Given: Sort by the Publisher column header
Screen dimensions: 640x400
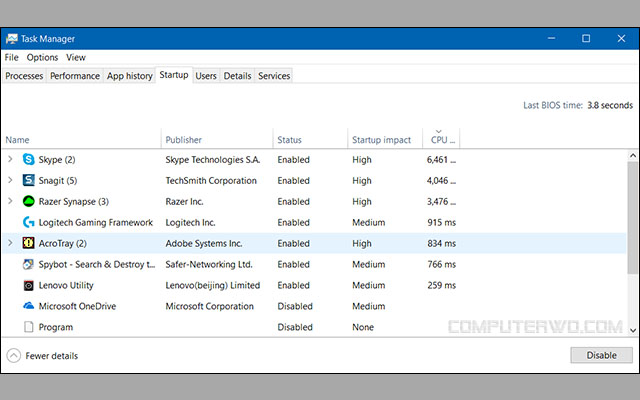Looking at the screenshot, I should coord(217,140).
